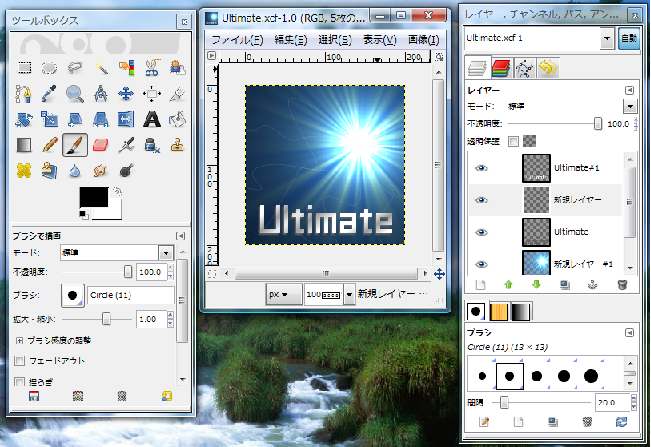This screenshot has width=651, height=447.
Task: Toggle the 自動 auto-follow button
Action: tap(629, 38)
